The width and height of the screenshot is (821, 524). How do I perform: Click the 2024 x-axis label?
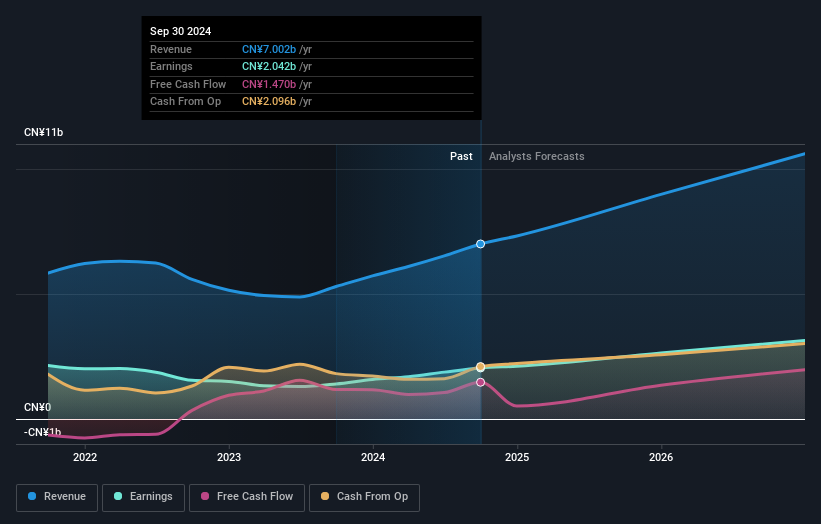(373, 458)
